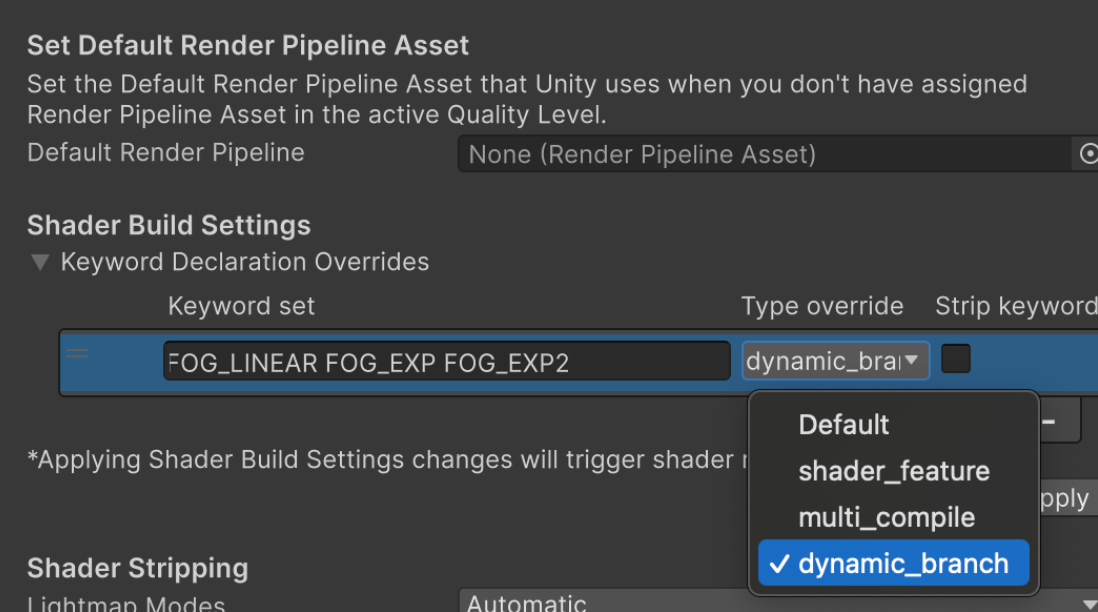Click the Shader Stripping section heading
This screenshot has width=1098, height=612.
point(137,568)
